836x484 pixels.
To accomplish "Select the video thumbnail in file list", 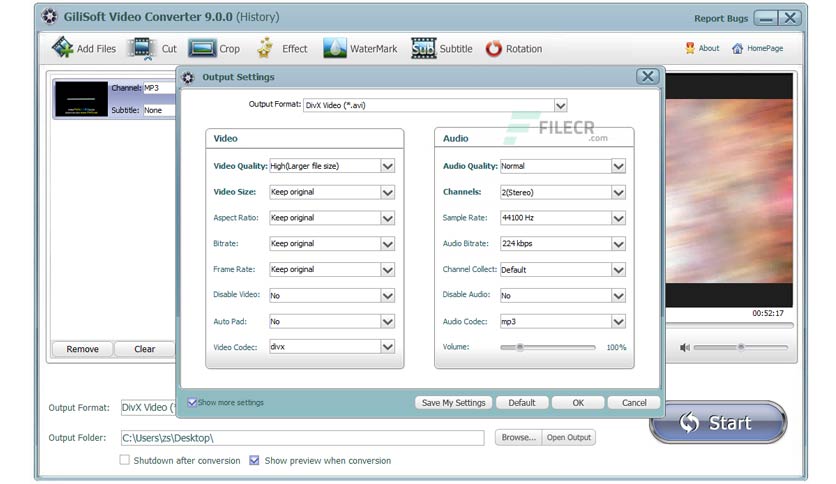I will (81, 99).
